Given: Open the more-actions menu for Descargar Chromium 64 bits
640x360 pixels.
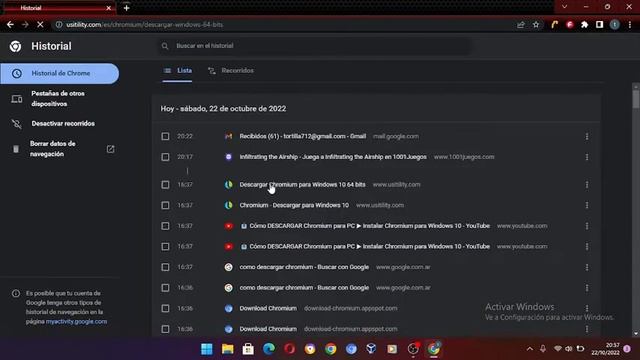Looking at the screenshot, I should click(x=587, y=184).
